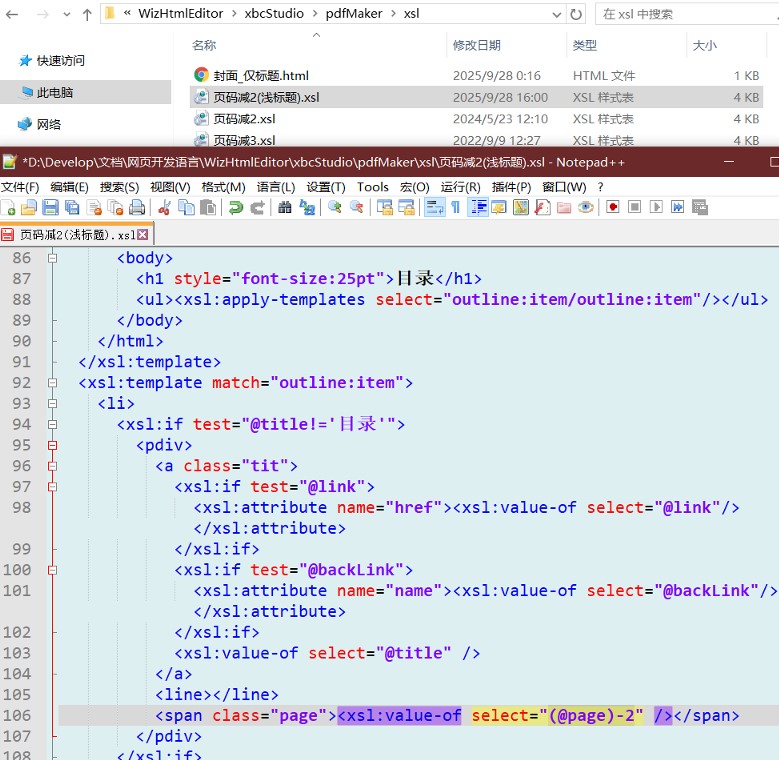Image resolution: width=779 pixels, height=760 pixels.
Task: Click the Zoom In magnifier icon
Action: [x=334, y=207]
